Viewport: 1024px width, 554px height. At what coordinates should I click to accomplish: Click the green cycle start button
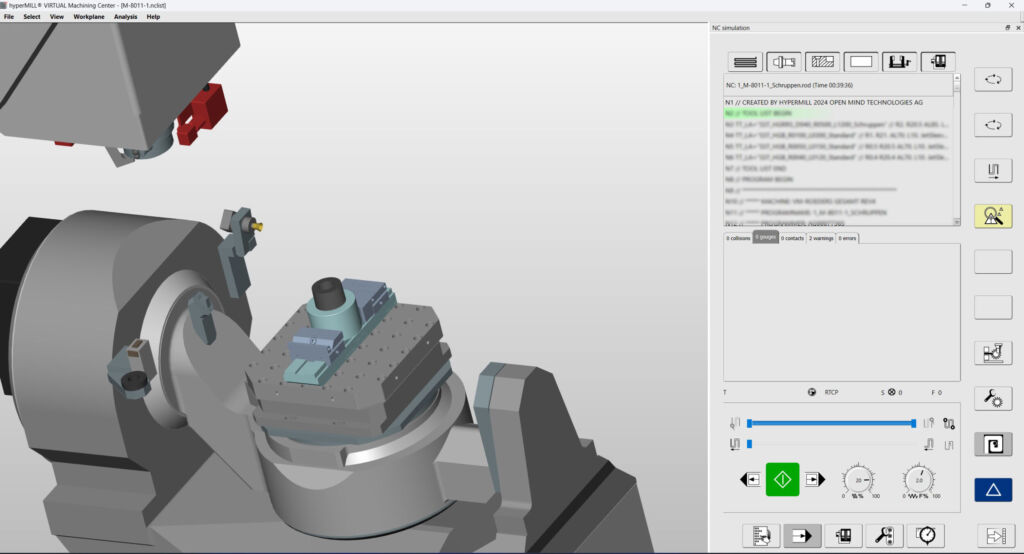(782, 479)
